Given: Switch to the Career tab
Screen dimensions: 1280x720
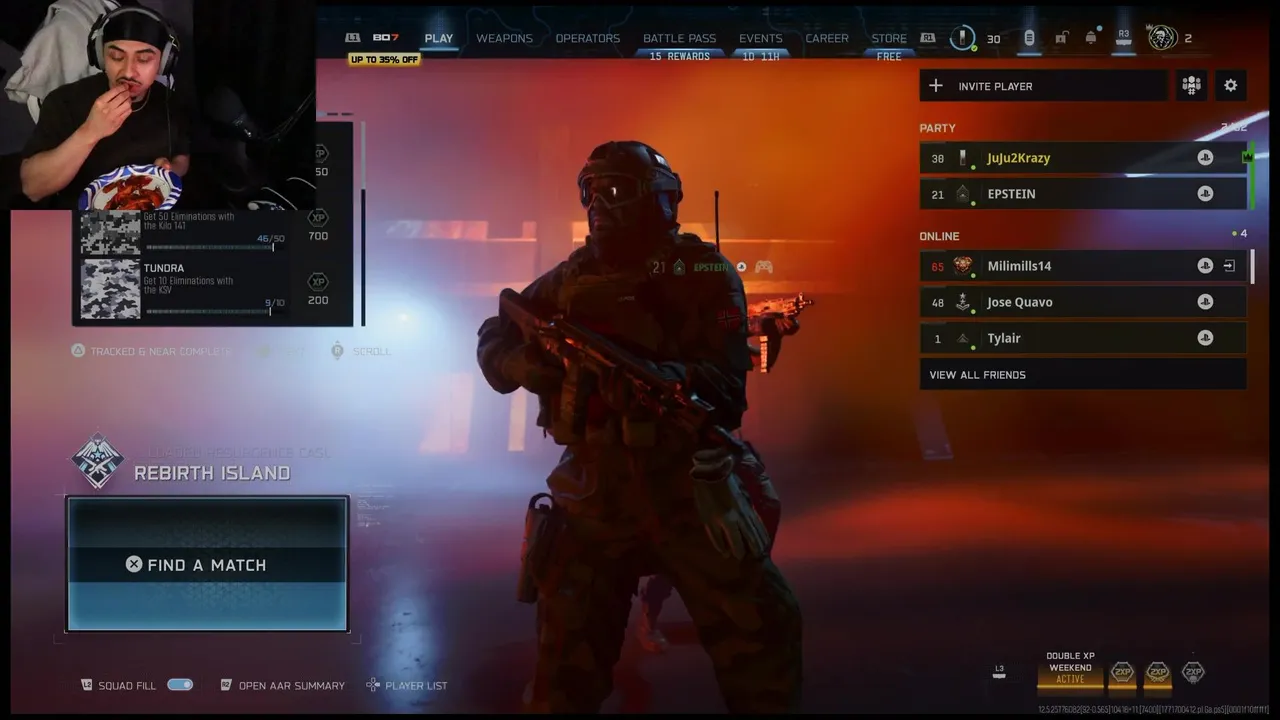Looking at the screenshot, I should (827, 38).
